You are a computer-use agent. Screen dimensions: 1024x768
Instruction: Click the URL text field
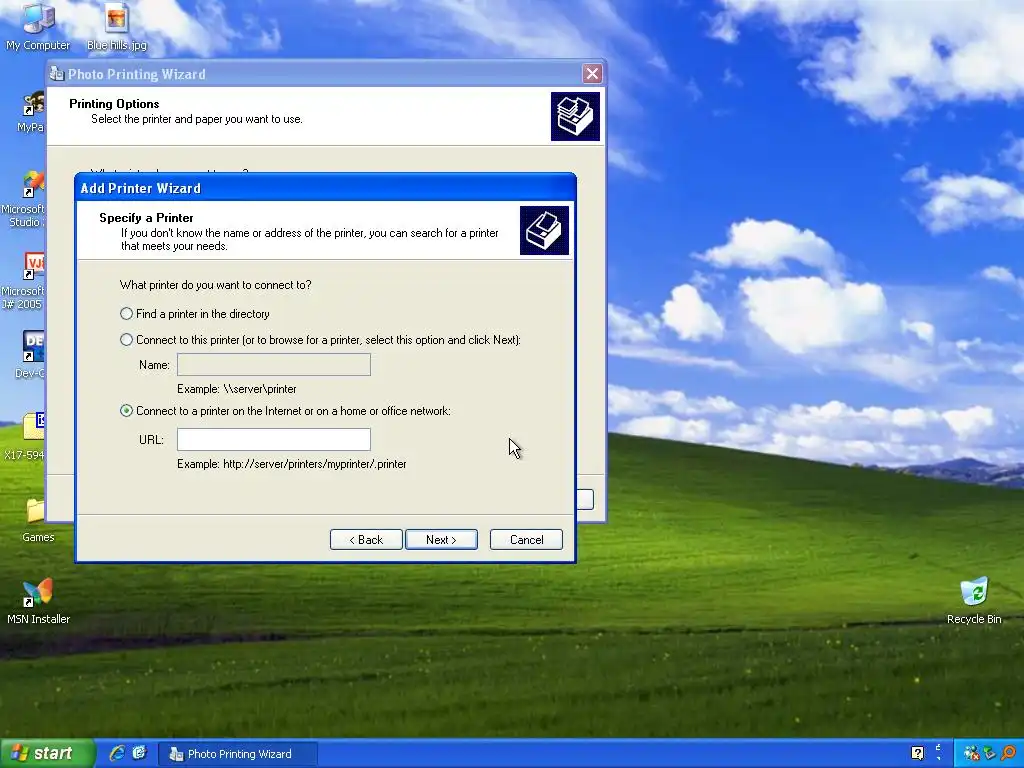click(274, 440)
